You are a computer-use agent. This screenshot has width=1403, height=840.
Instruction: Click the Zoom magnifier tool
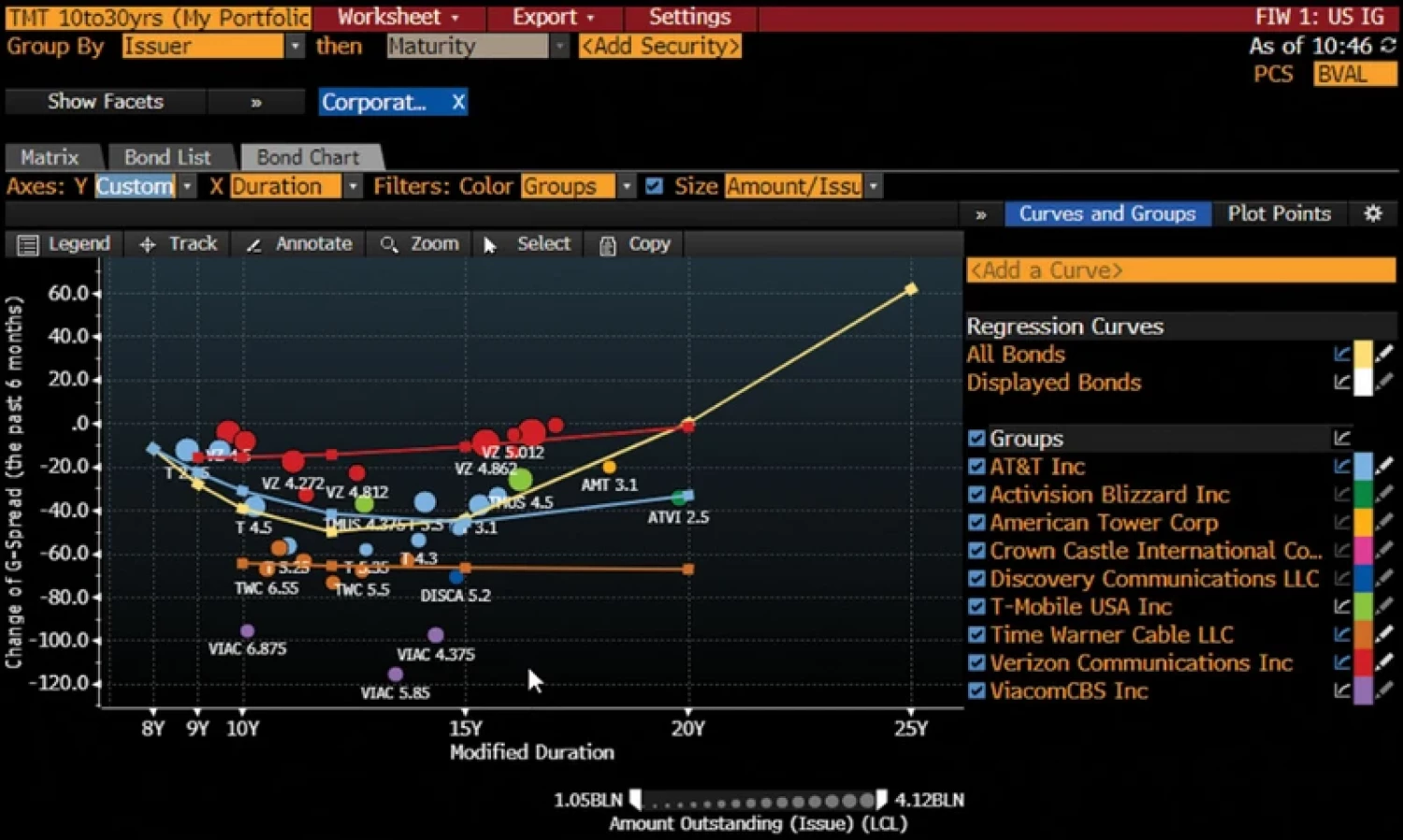click(389, 245)
